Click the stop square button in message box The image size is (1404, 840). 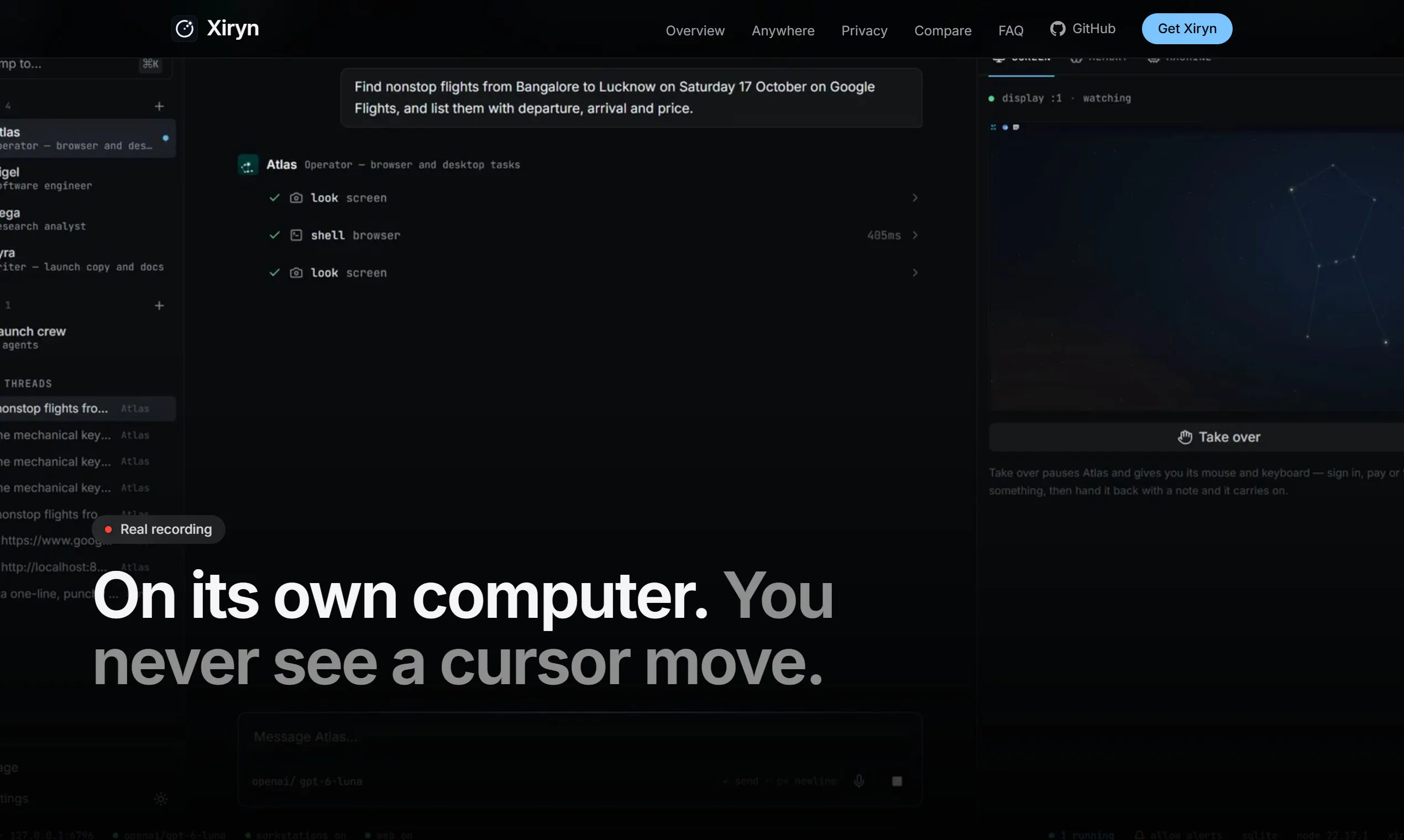tap(897, 782)
